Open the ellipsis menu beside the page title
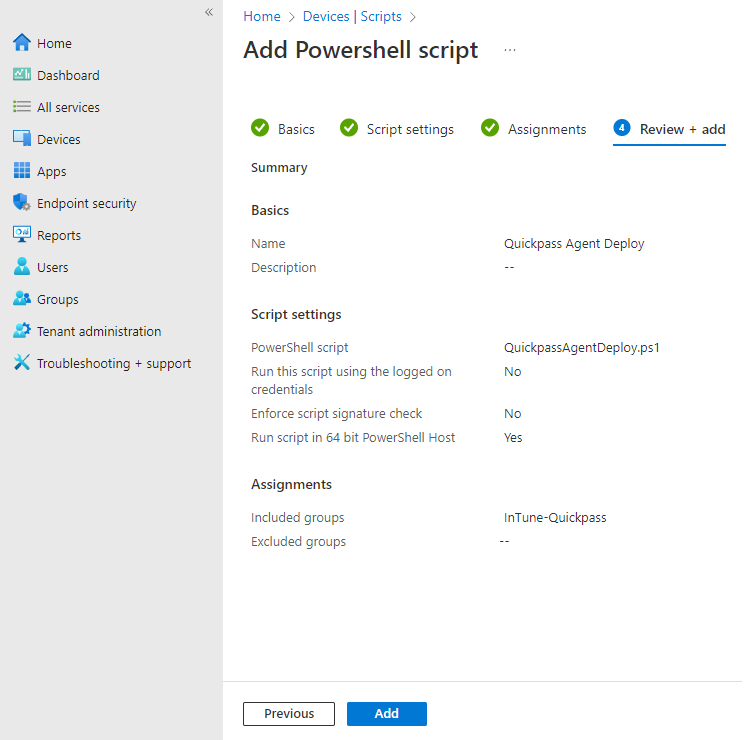The width and height of the screenshot is (749, 740). click(x=510, y=50)
